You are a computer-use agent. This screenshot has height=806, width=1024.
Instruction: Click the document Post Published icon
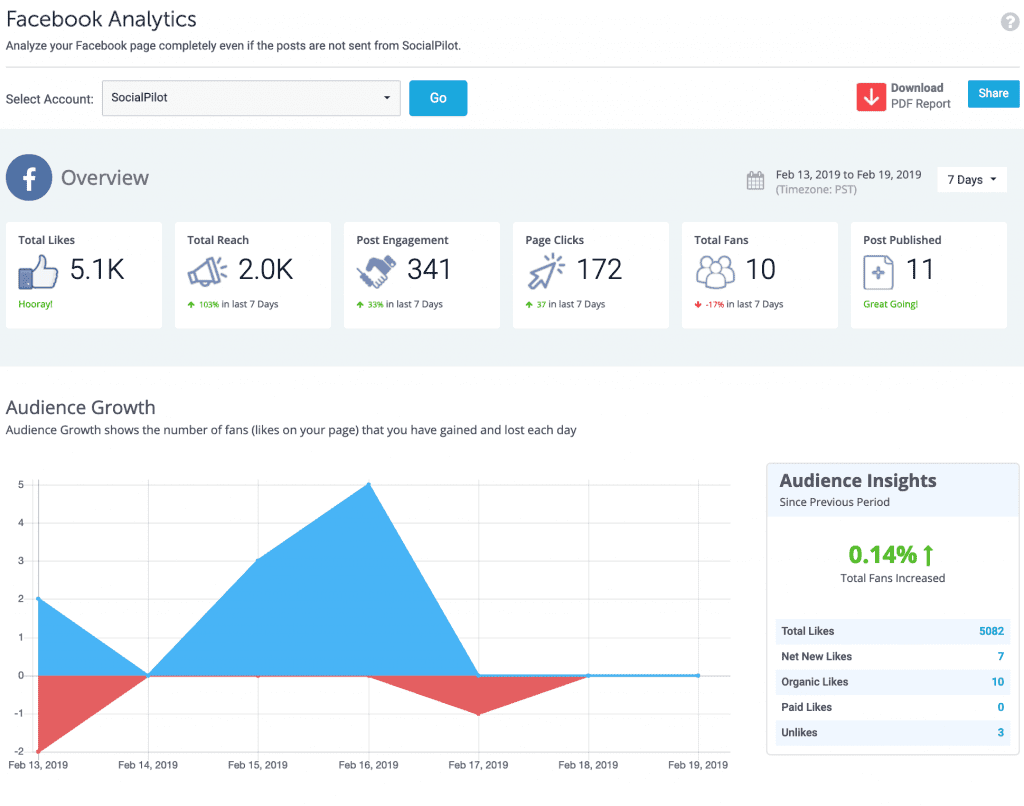[x=878, y=270]
